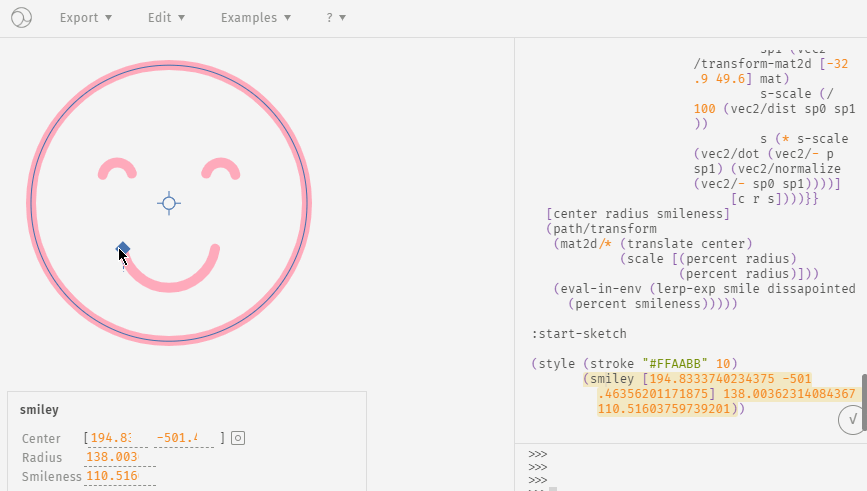The height and width of the screenshot is (491, 867).
Task: Select the Smileness value field
Action: click(120, 476)
